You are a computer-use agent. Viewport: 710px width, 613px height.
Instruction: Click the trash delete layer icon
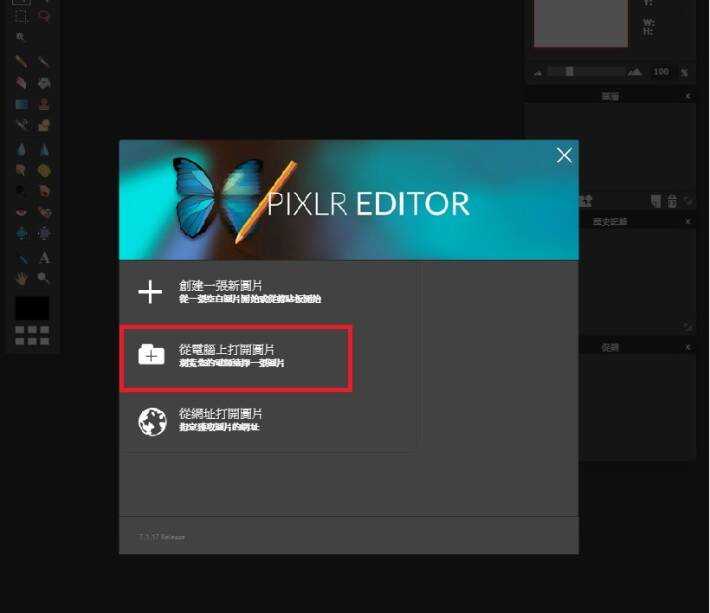pos(672,201)
